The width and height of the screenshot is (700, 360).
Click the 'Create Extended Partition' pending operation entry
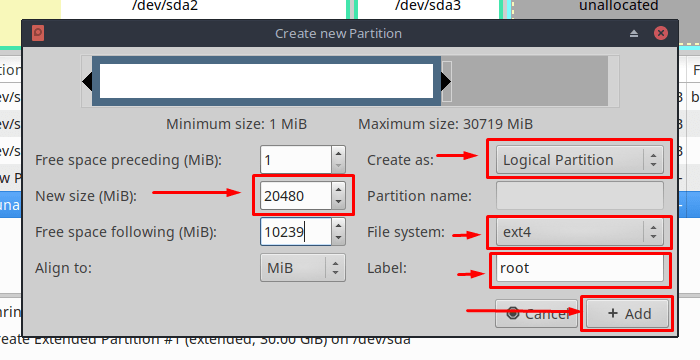[205, 340]
